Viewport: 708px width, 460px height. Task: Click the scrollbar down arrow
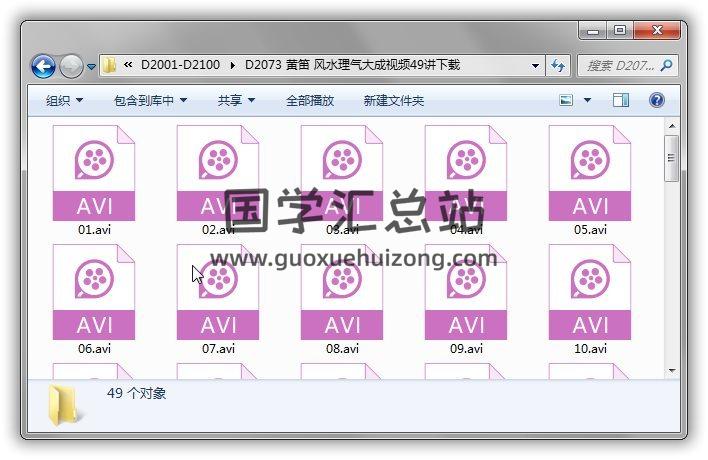[x=672, y=371]
